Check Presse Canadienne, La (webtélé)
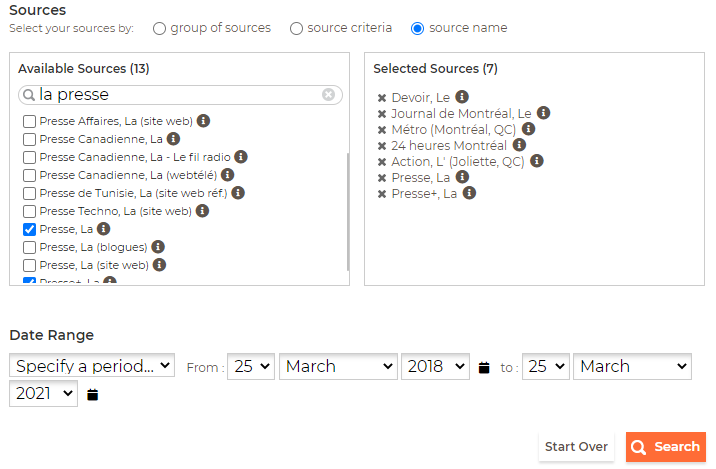 coord(30,175)
